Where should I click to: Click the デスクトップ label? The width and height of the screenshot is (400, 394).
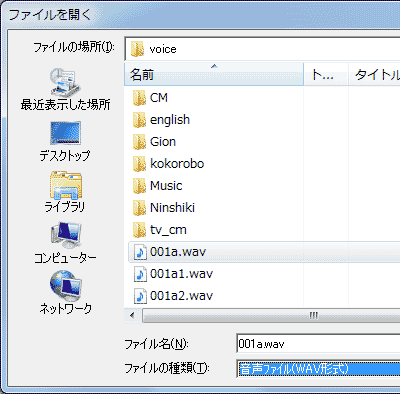click(65, 156)
